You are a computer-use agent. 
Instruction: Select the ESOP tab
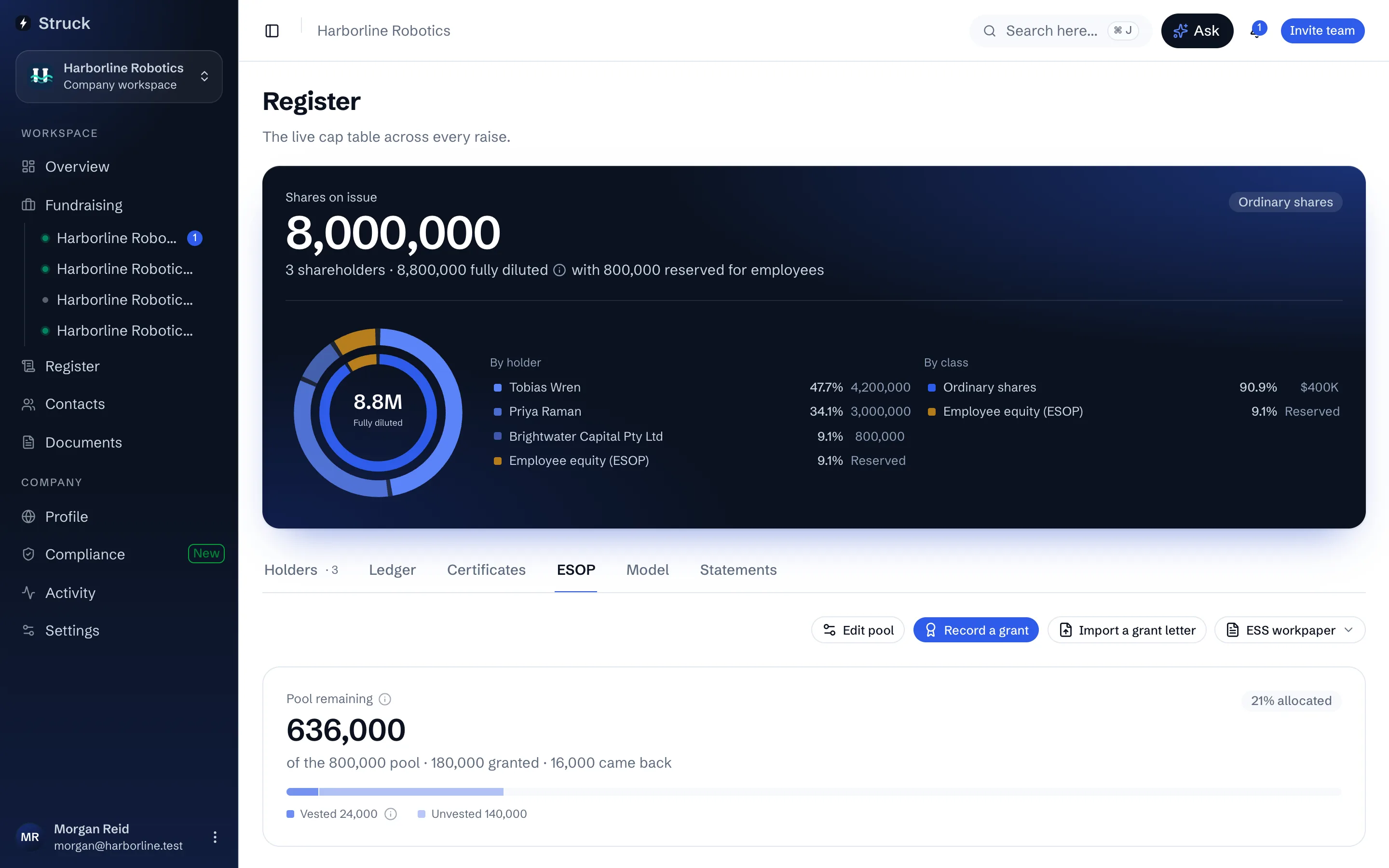[x=576, y=570]
